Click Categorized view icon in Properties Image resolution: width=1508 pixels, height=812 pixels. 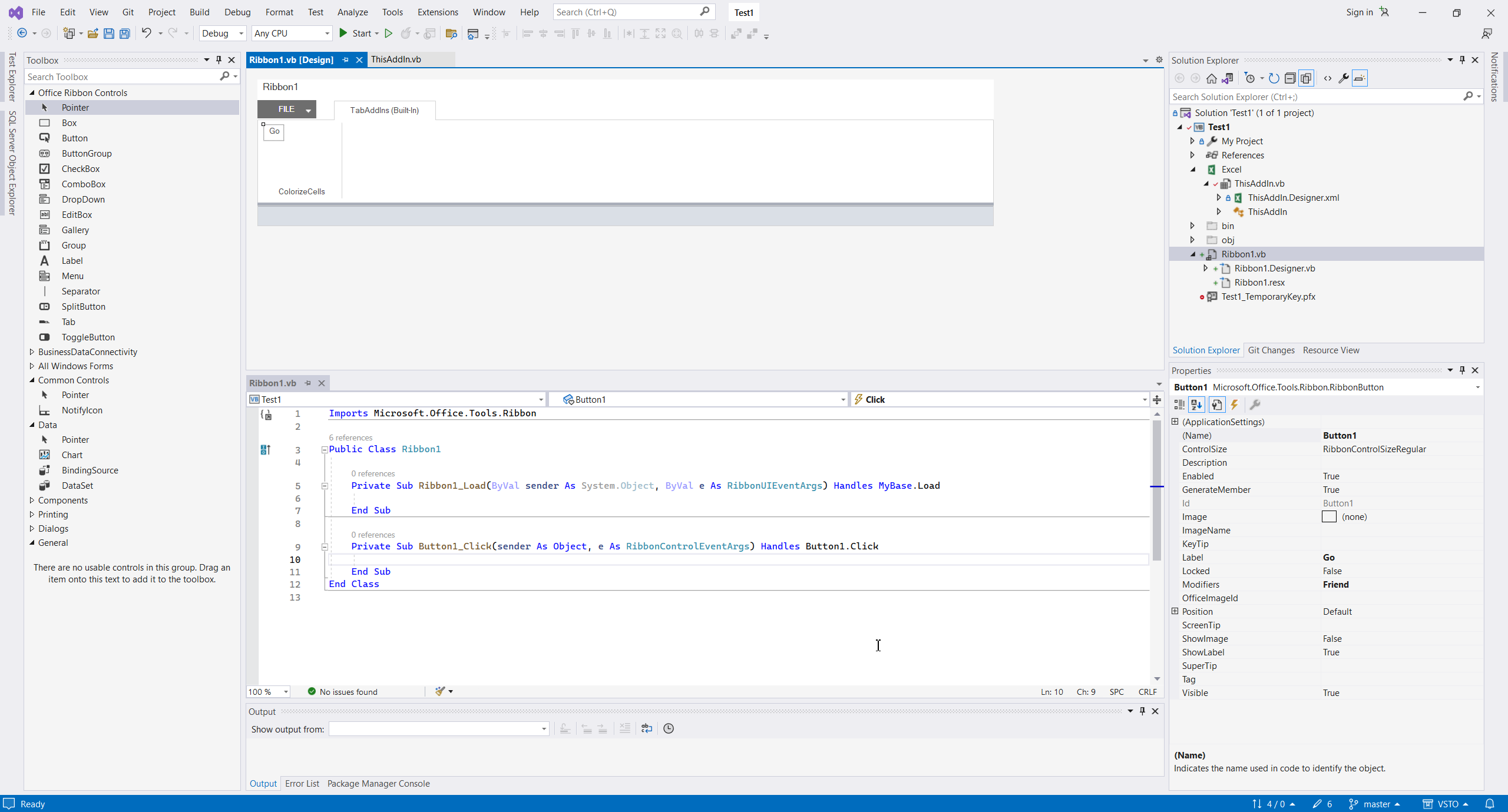coord(1179,405)
